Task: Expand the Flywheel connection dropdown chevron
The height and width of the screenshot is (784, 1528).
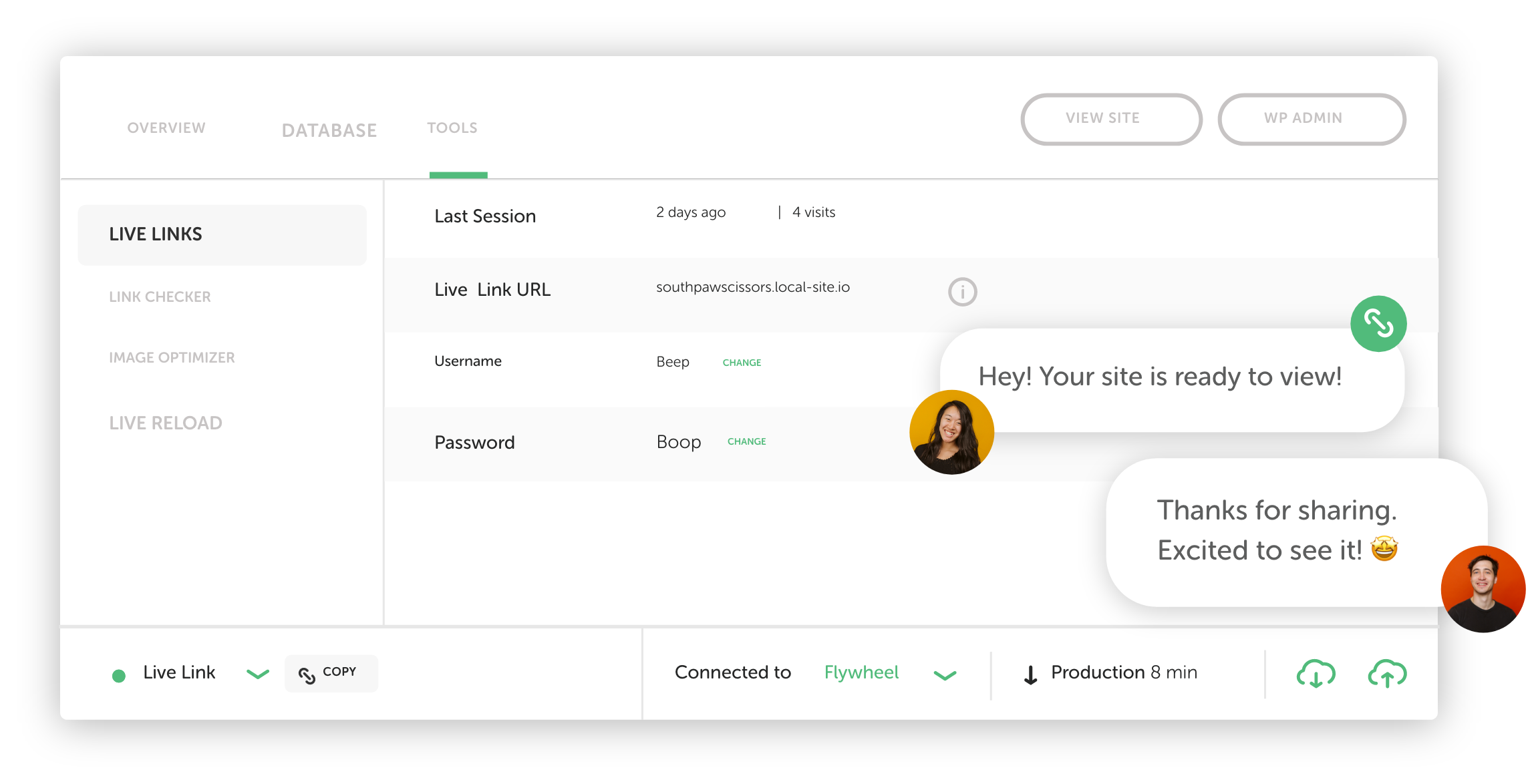Action: (x=945, y=675)
